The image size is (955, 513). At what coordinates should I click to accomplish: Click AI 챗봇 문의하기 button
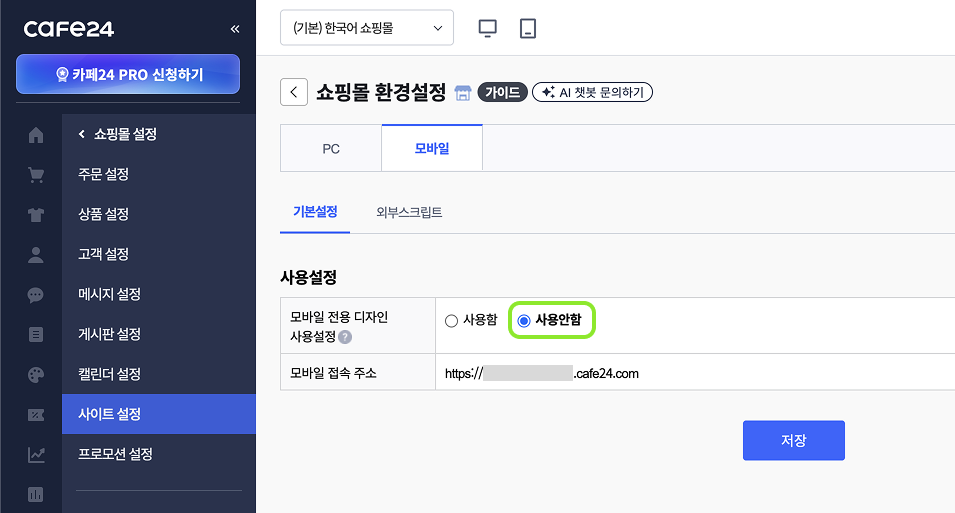593,92
